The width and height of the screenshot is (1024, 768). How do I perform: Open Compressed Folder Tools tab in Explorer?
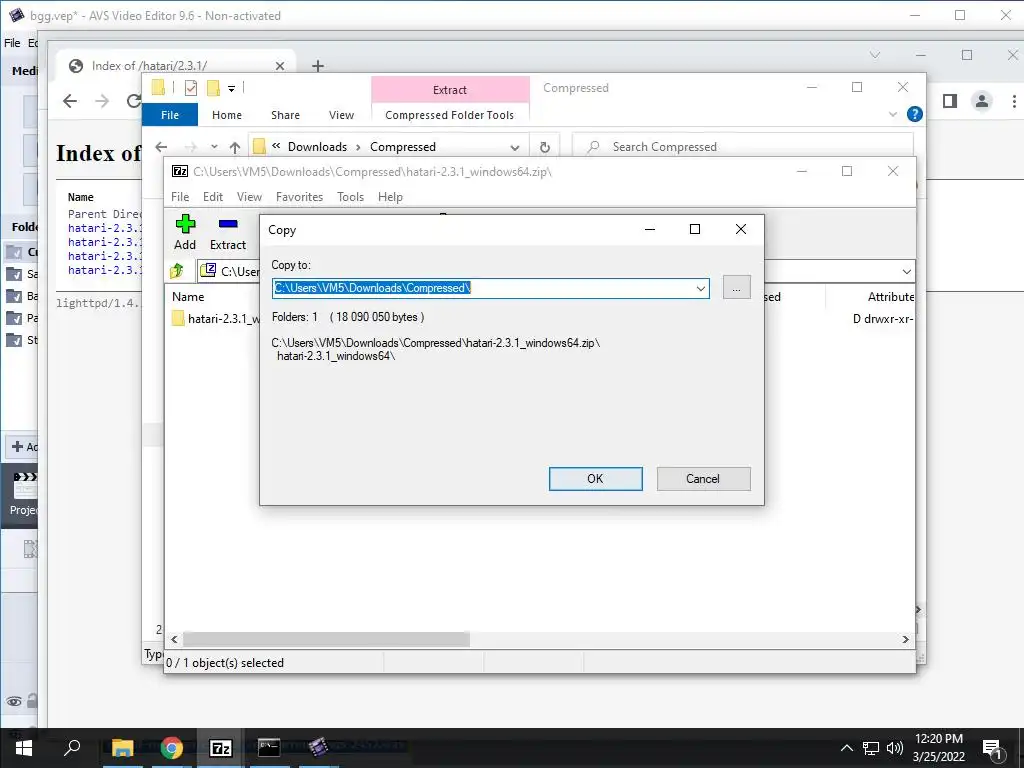pyautogui.click(x=449, y=115)
